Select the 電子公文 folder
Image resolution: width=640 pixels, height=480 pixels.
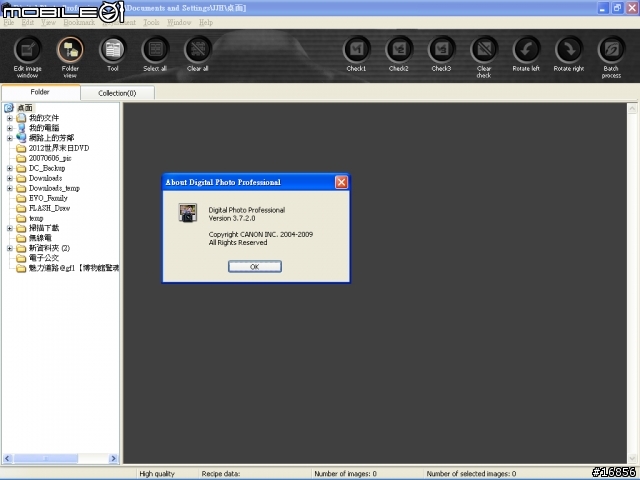click(44, 258)
